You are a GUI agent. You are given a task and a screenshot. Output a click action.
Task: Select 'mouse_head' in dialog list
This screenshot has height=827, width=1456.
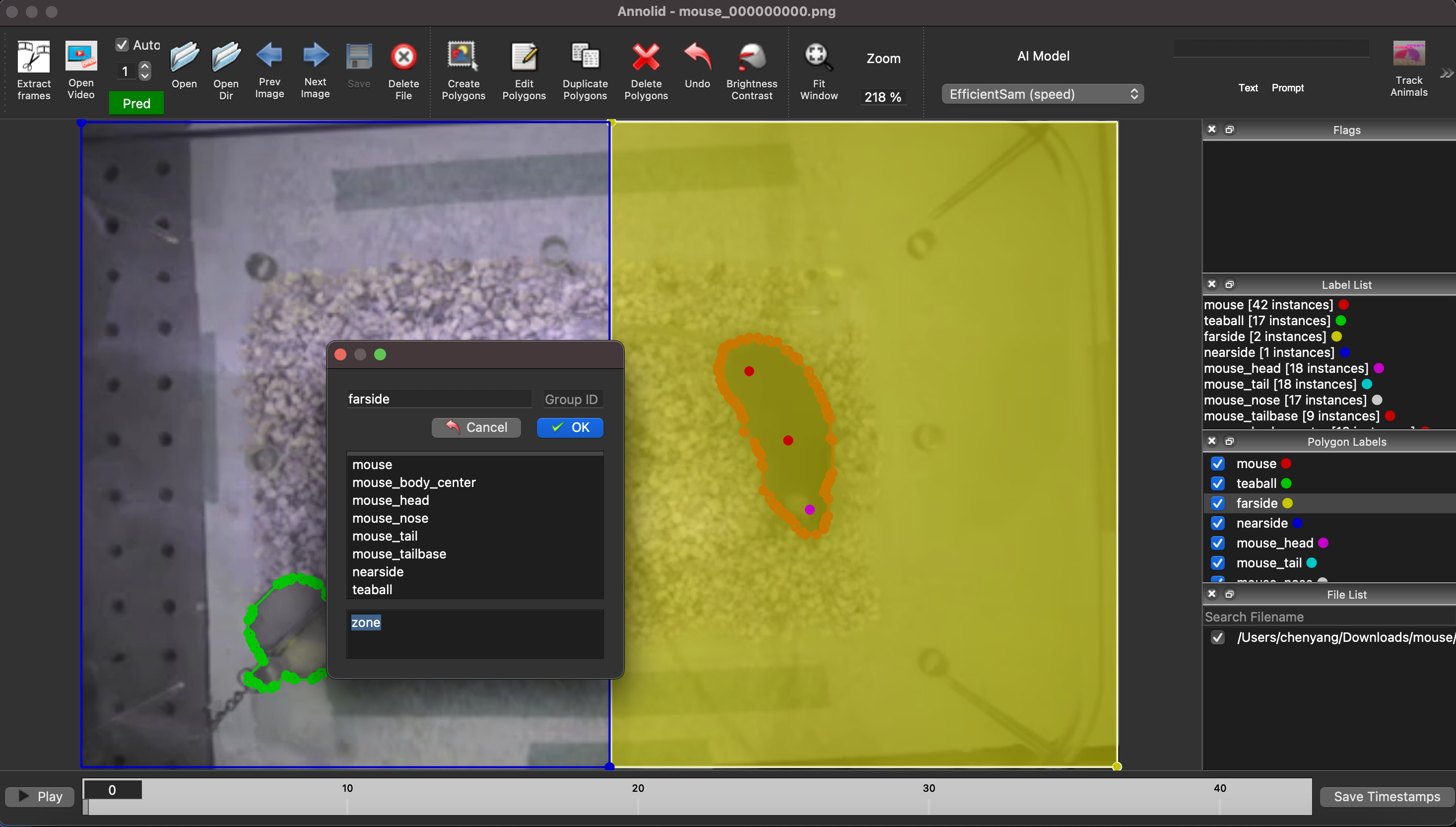pos(474,500)
